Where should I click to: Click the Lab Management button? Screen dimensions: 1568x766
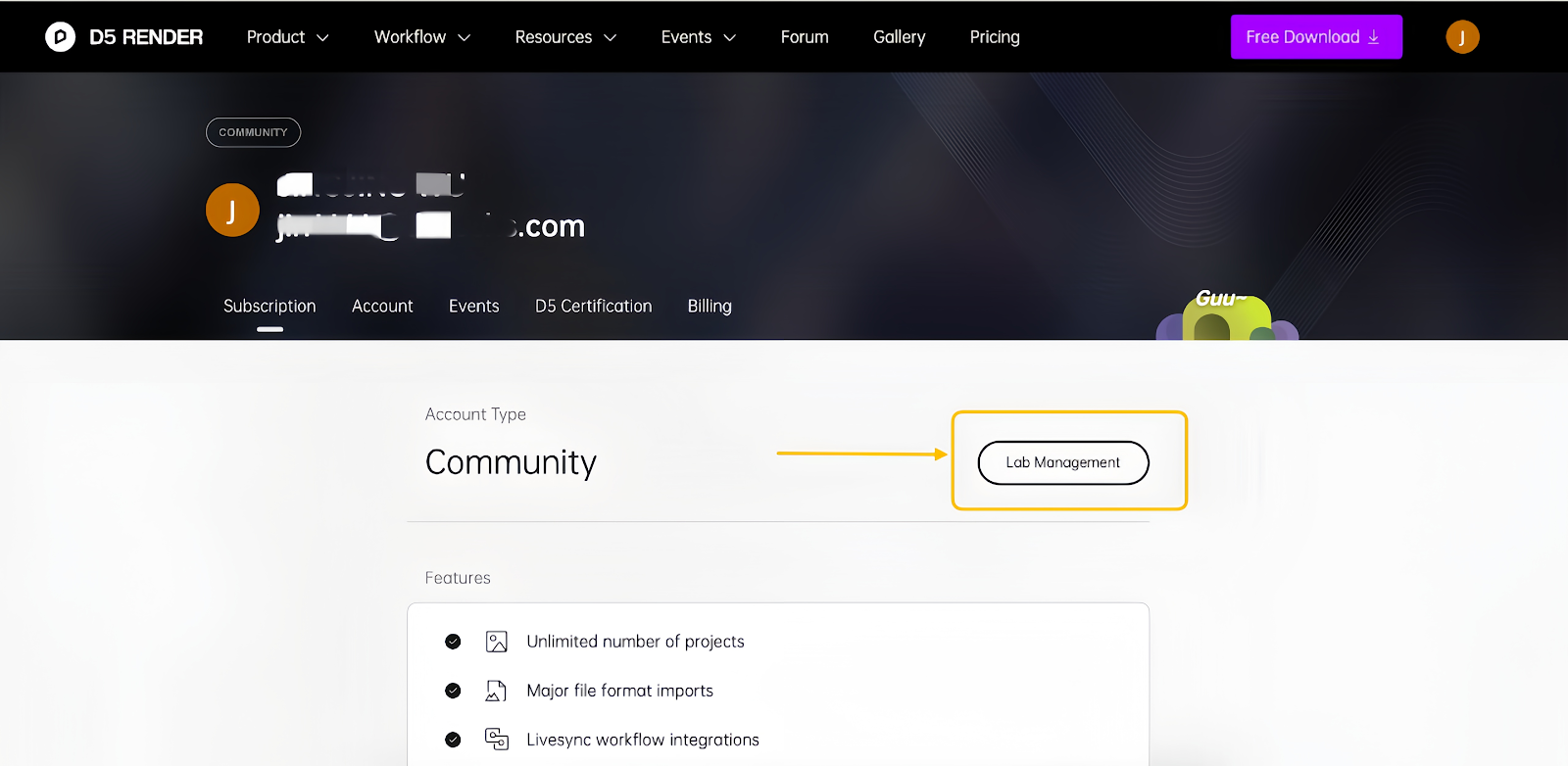tap(1063, 462)
